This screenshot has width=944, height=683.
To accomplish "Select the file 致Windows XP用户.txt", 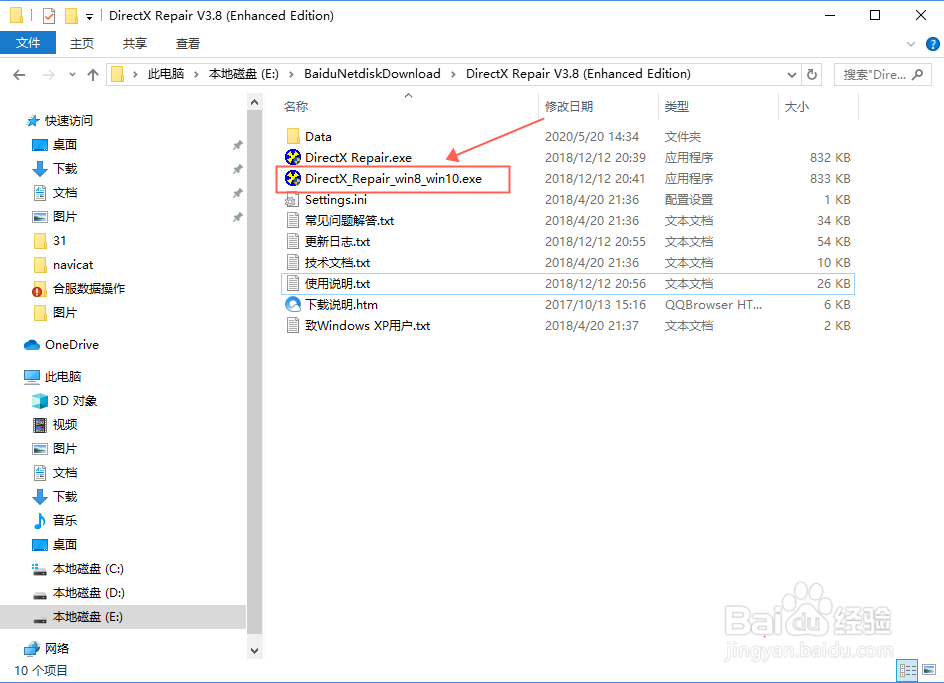I will tap(367, 326).
